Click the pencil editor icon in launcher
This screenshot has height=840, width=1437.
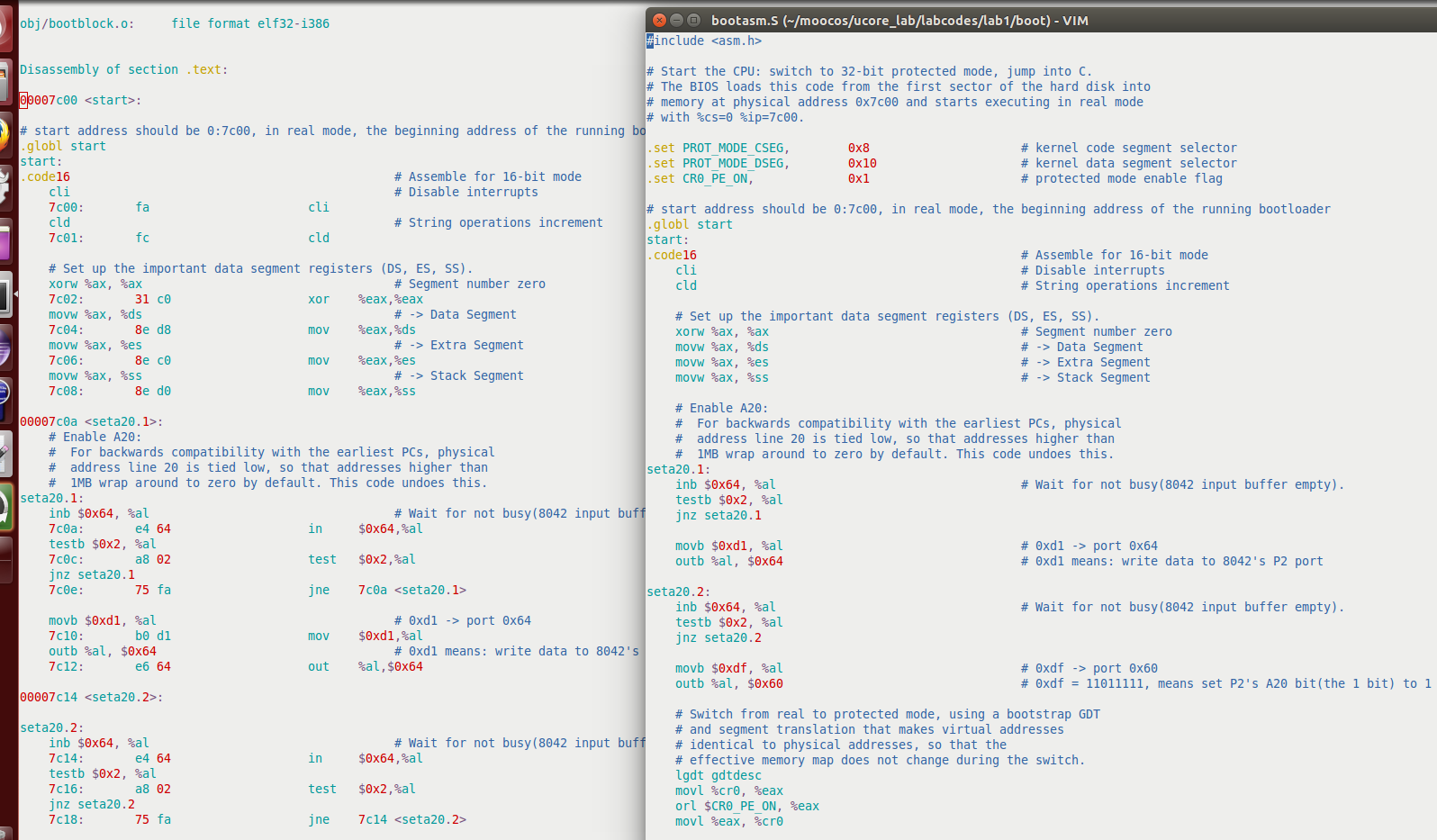point(5,452)
